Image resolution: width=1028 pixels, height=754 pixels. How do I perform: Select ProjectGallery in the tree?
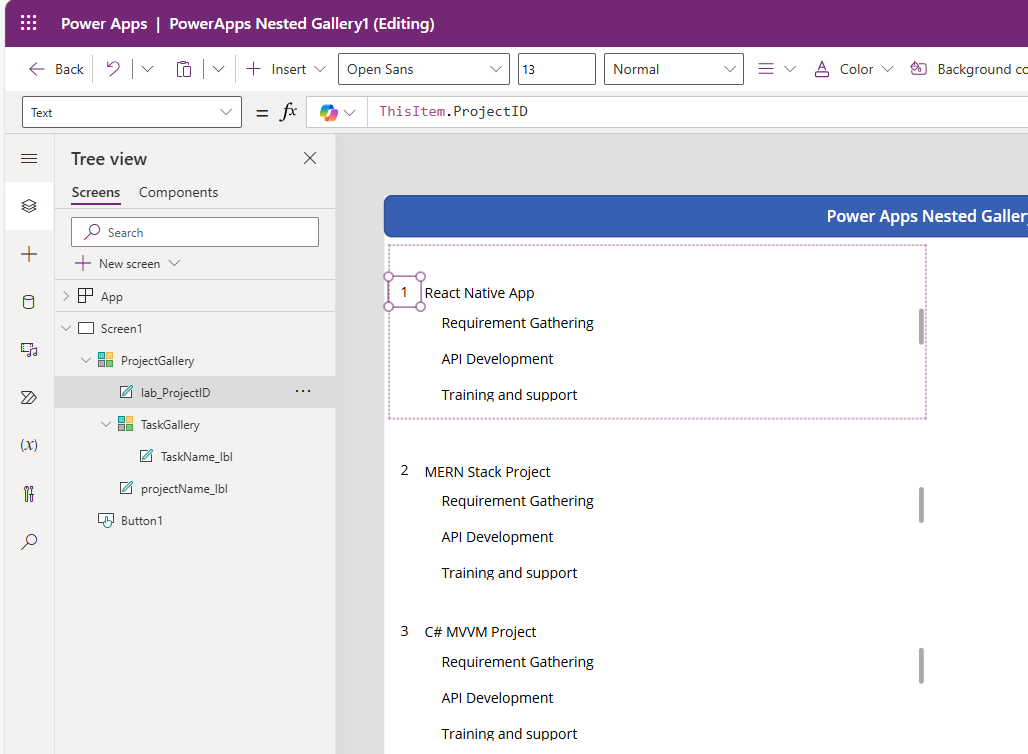[157, 361]
